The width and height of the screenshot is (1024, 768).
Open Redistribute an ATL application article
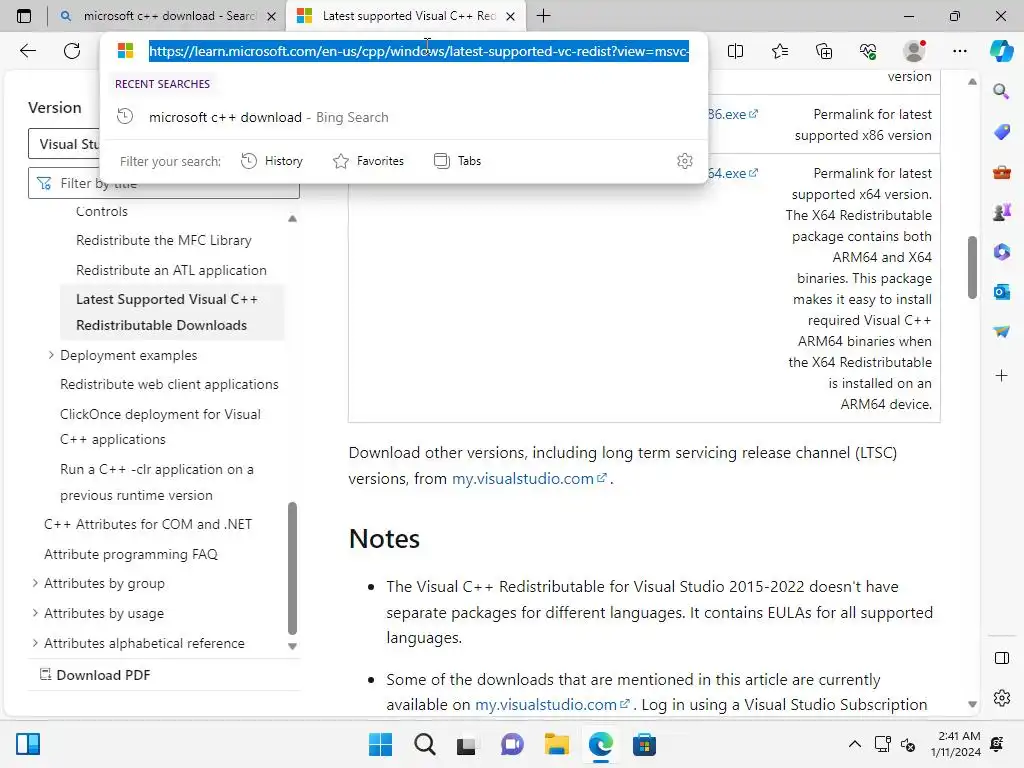click(171, 270)
